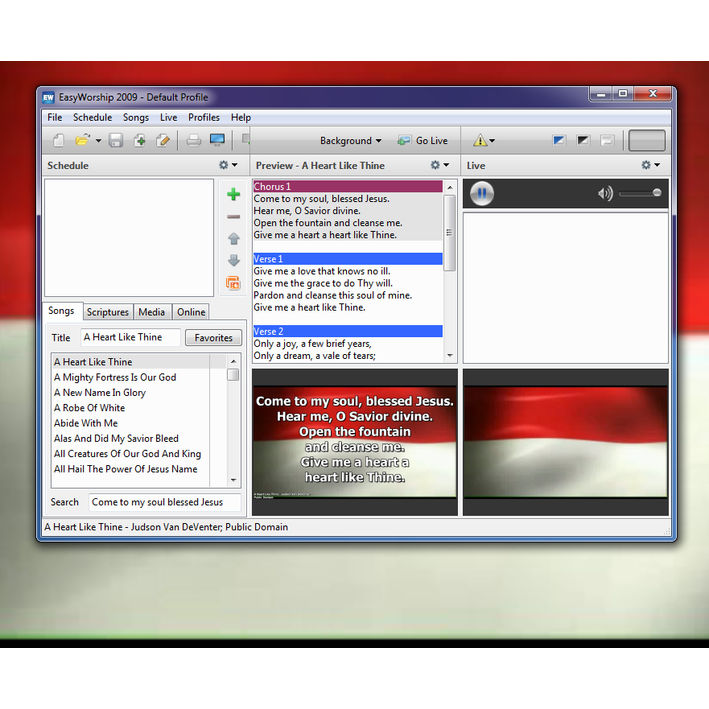Toggle the Clear screen button (faded icon)
The height and width of the screenshot is (709, 709).
[x=607, y=140]
